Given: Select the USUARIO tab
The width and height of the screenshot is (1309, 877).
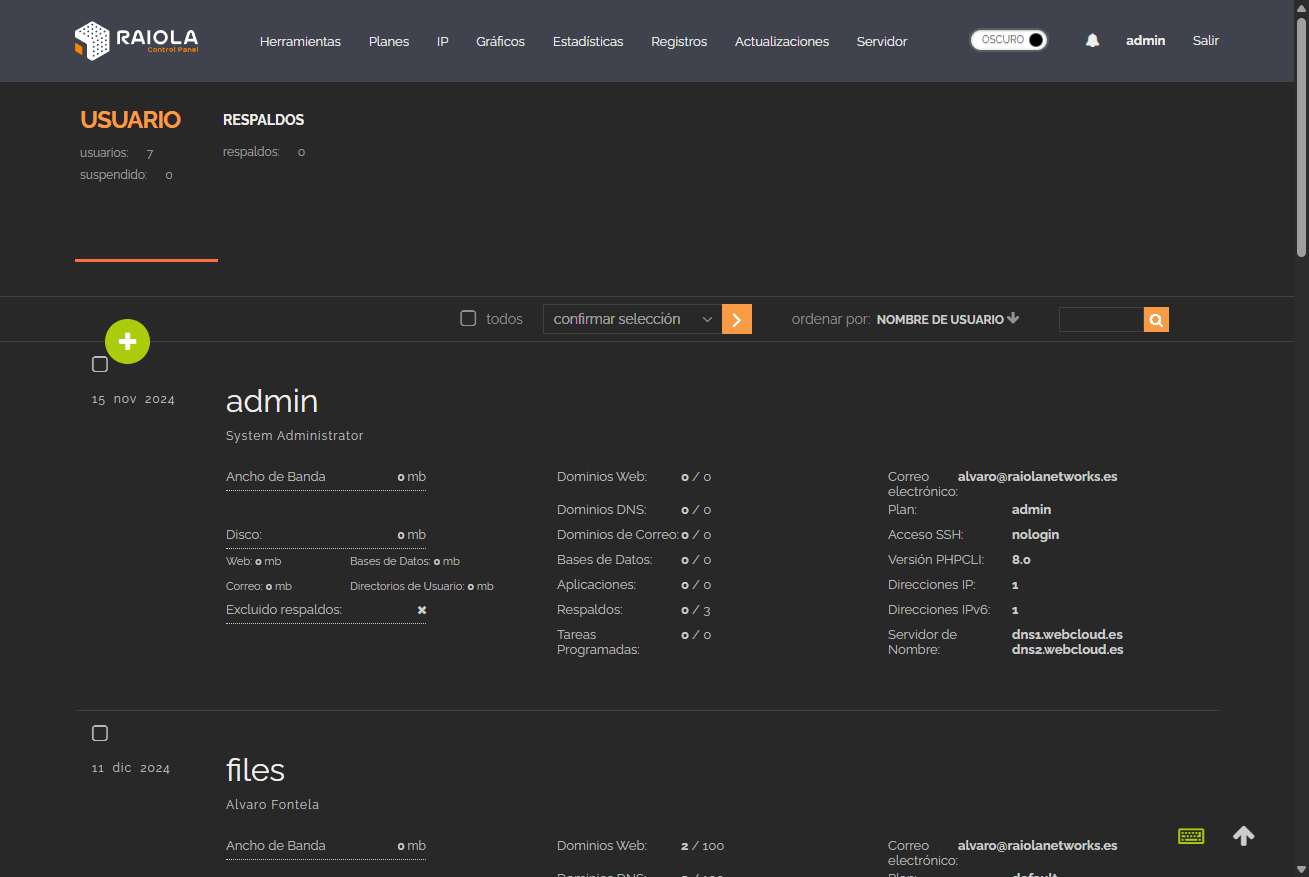Looking at the screenshot, I should pyautogui.click(x=131, y=120).
